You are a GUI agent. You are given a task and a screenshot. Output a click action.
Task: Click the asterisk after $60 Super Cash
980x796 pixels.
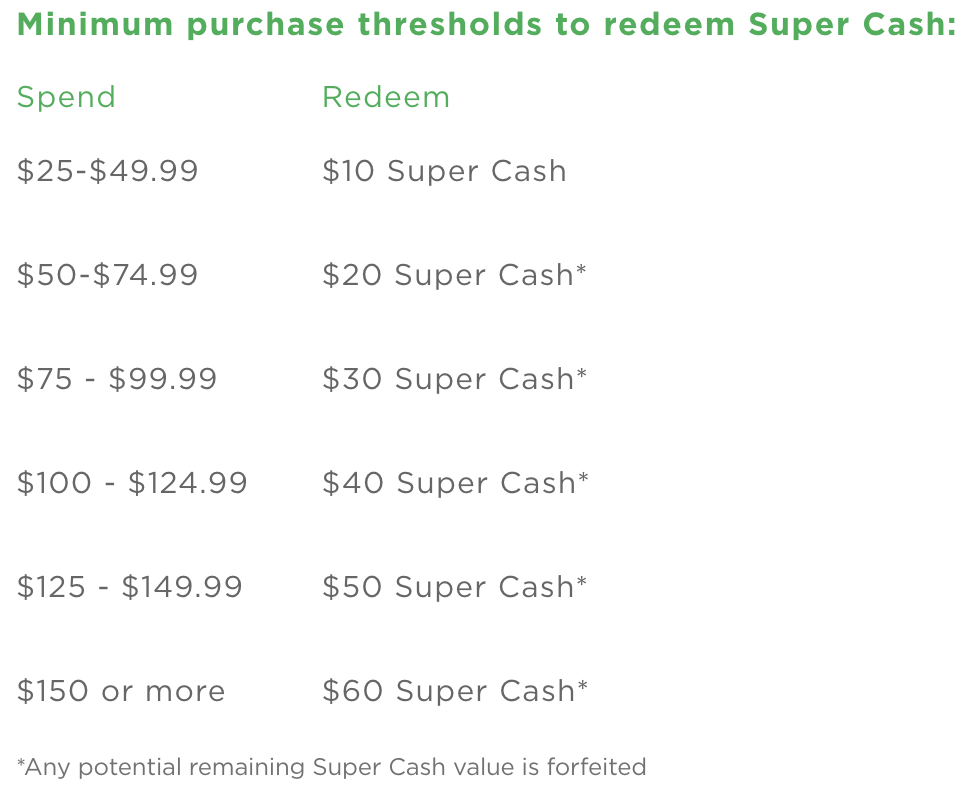(582, 685)
